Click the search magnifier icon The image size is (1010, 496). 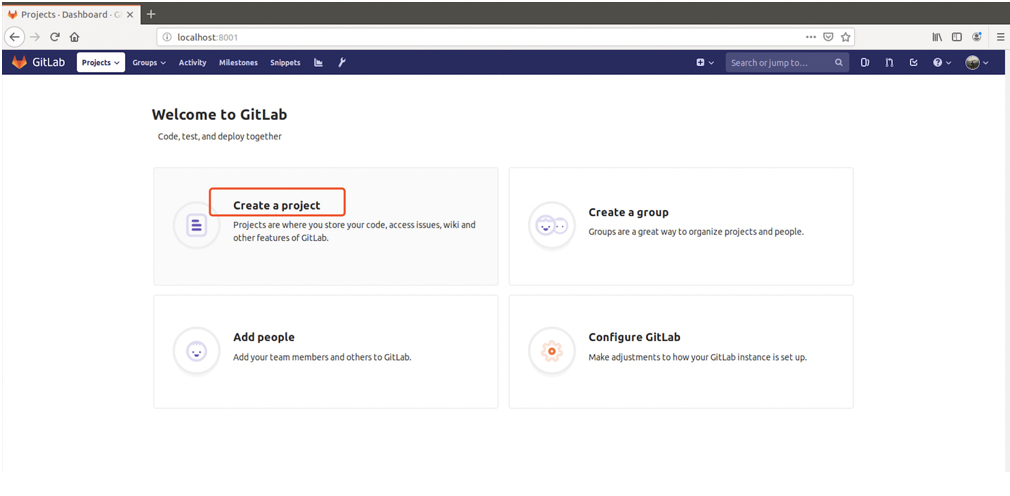tap(838, 62)
